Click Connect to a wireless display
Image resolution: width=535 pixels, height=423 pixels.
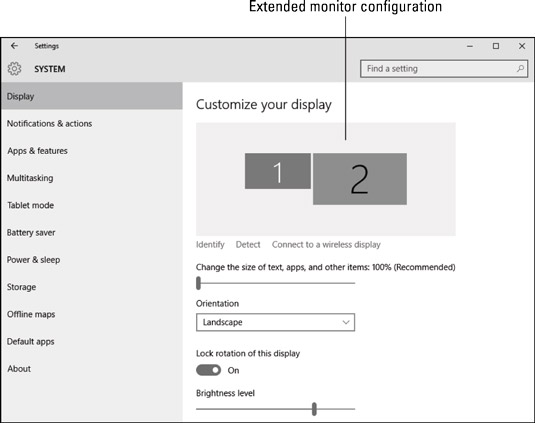pos(326,245)
